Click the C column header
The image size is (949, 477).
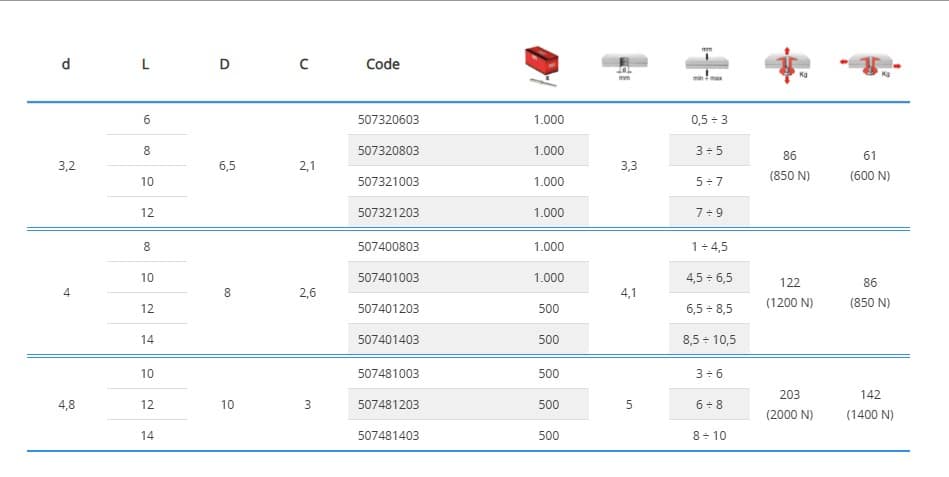pos(304,64)
